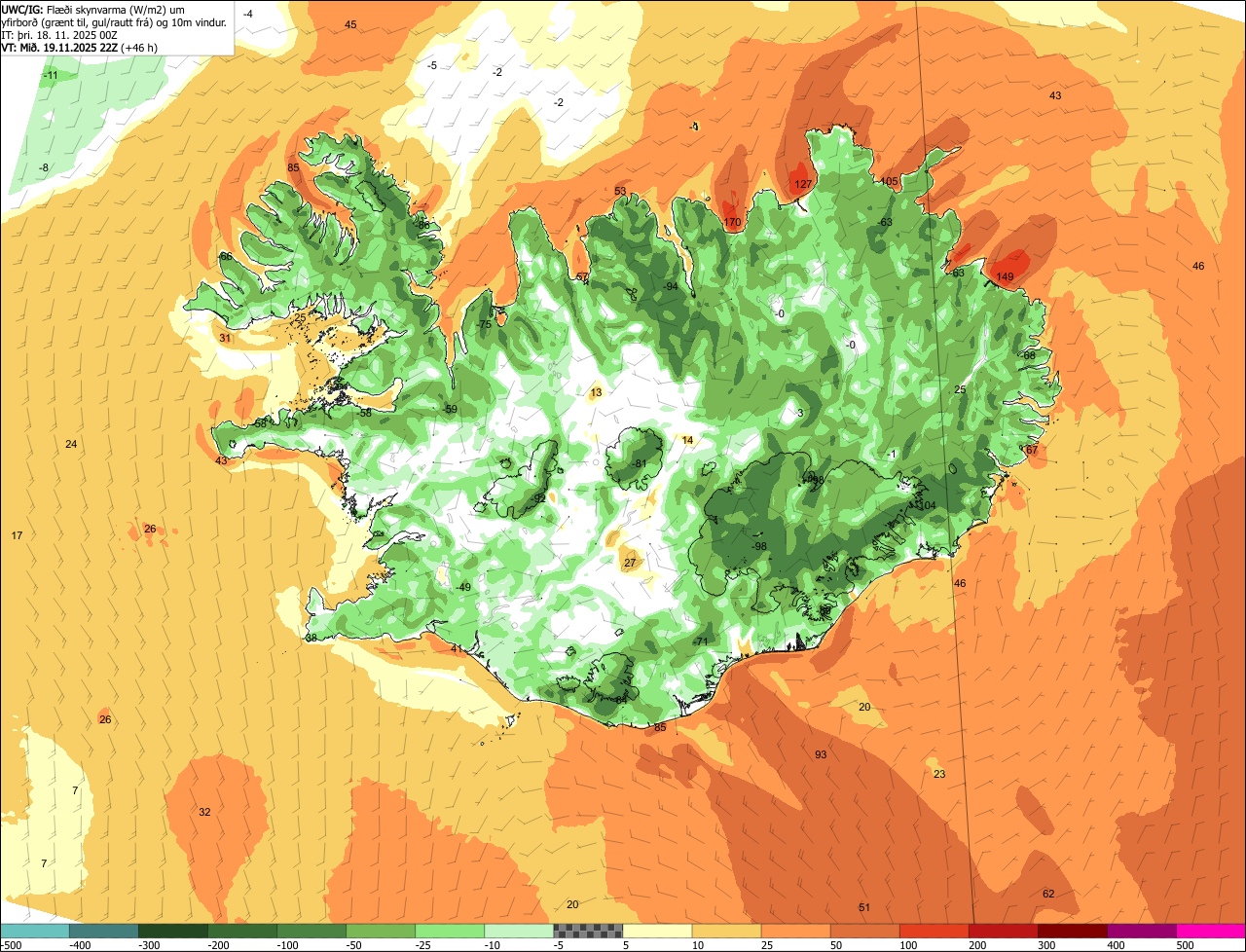Screen dimensions: 1246x952
Task: Click the '13' value in the central highlands
Action: [x=596, y=392]
